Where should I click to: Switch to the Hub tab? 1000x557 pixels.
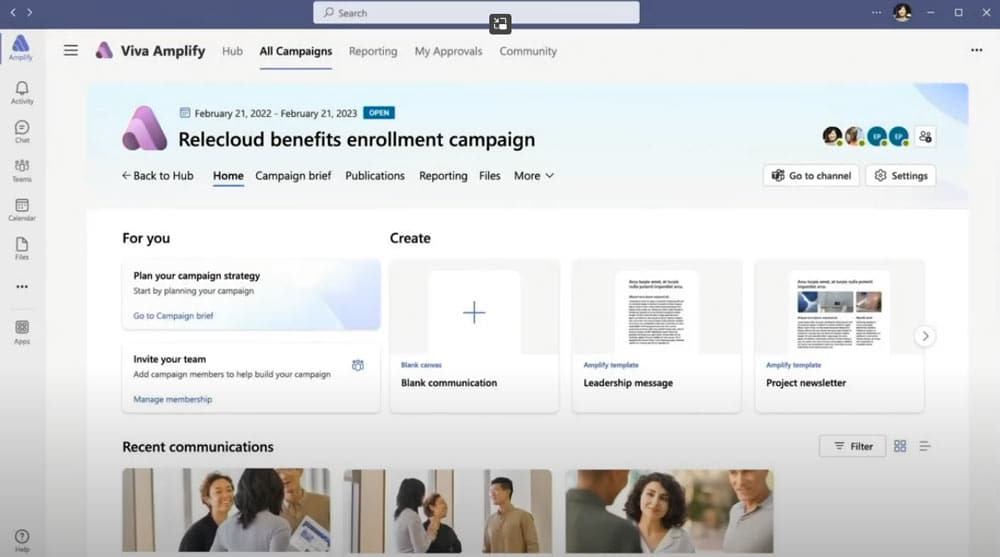pyautogui.click(x=232, y=51)
